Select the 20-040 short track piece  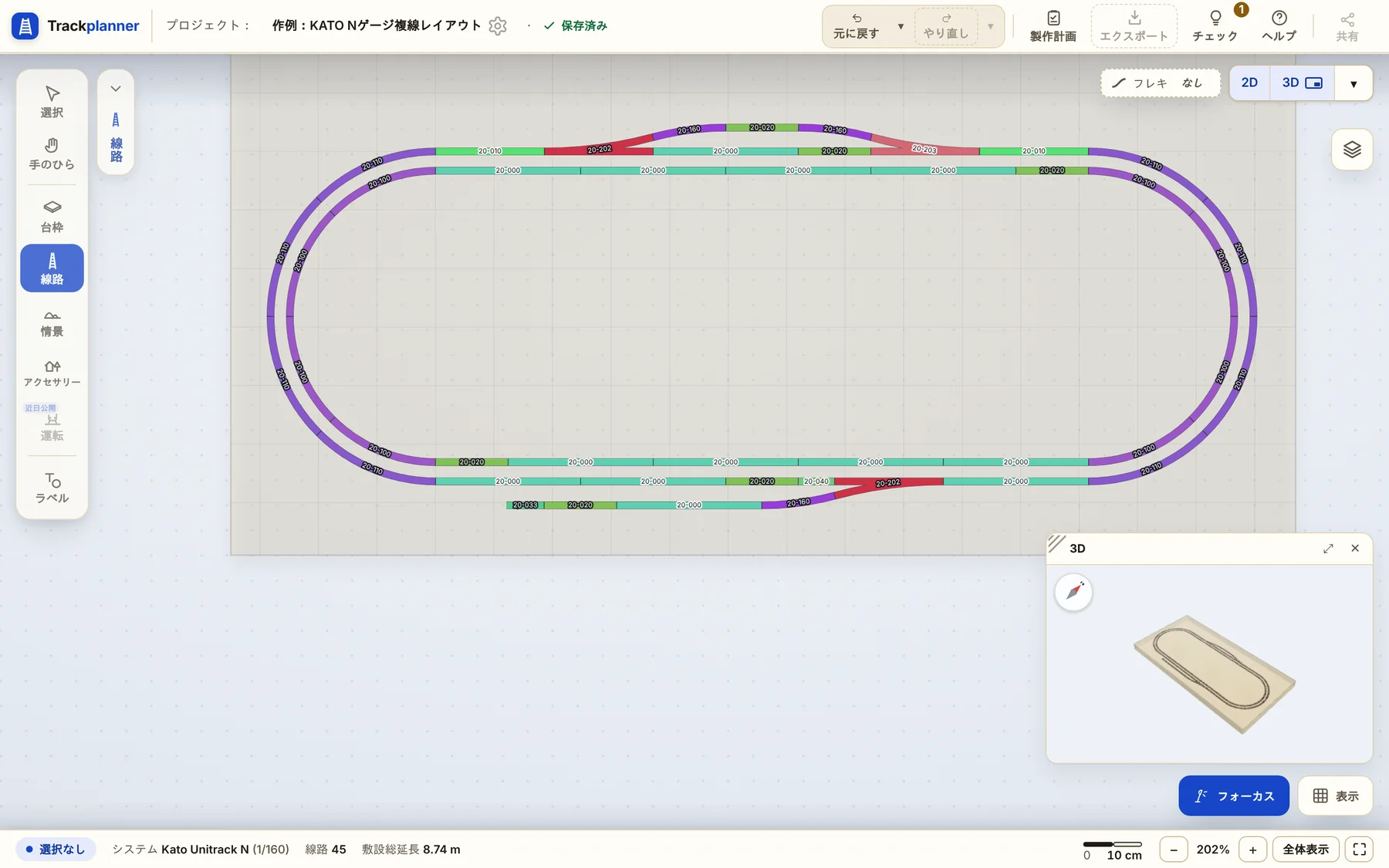coord(816,481)
